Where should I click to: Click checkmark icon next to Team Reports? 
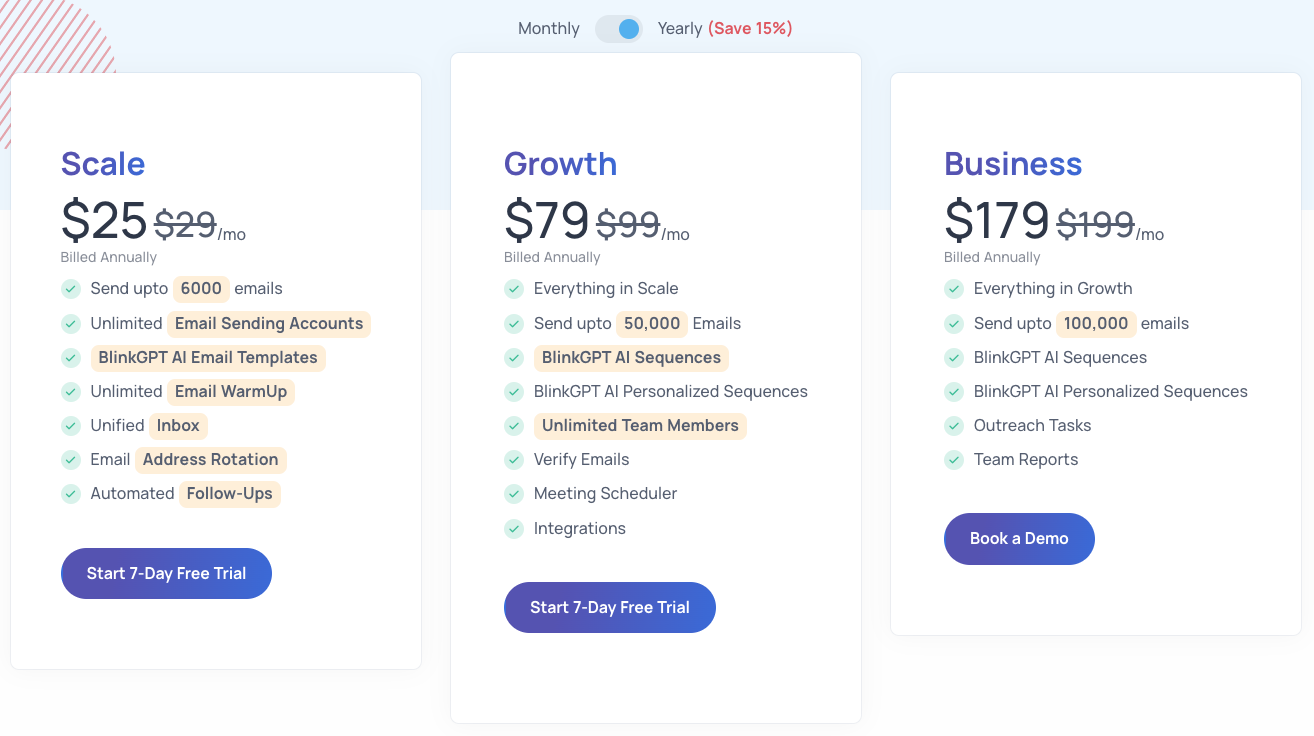[954, 460]
